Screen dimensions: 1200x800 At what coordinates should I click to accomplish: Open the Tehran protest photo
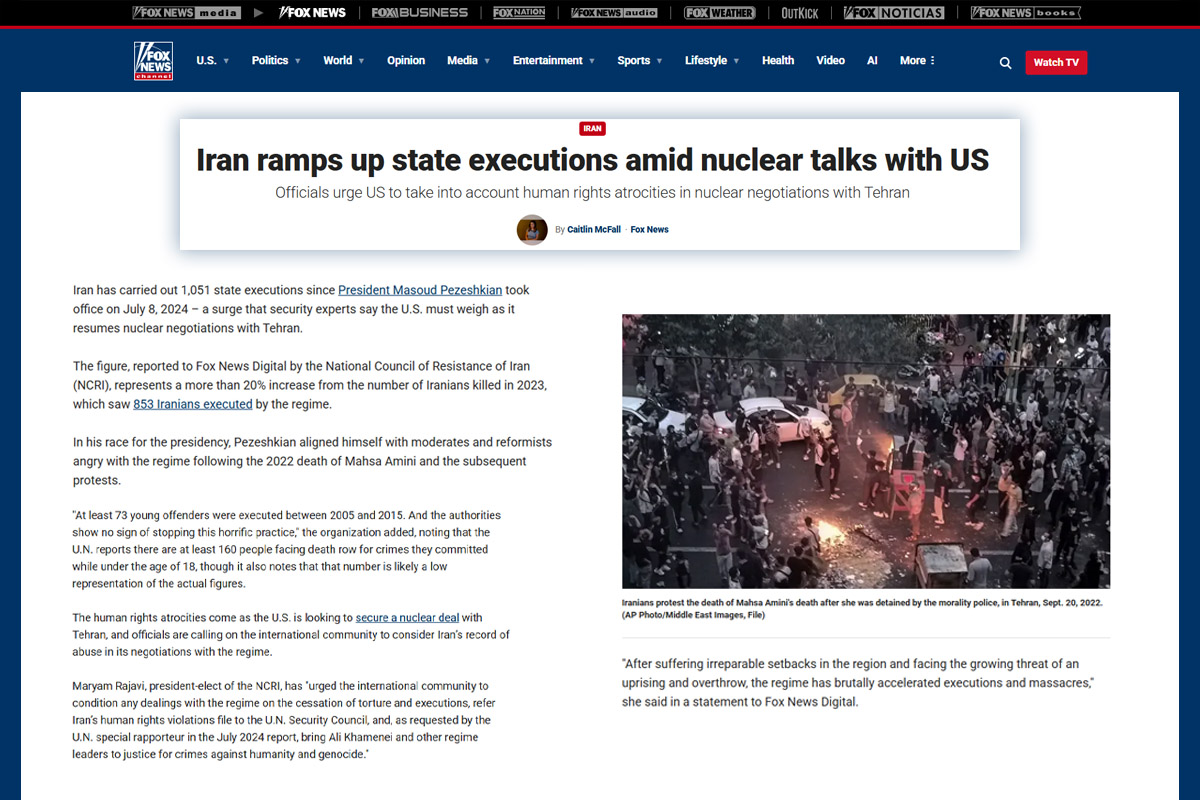866,451
